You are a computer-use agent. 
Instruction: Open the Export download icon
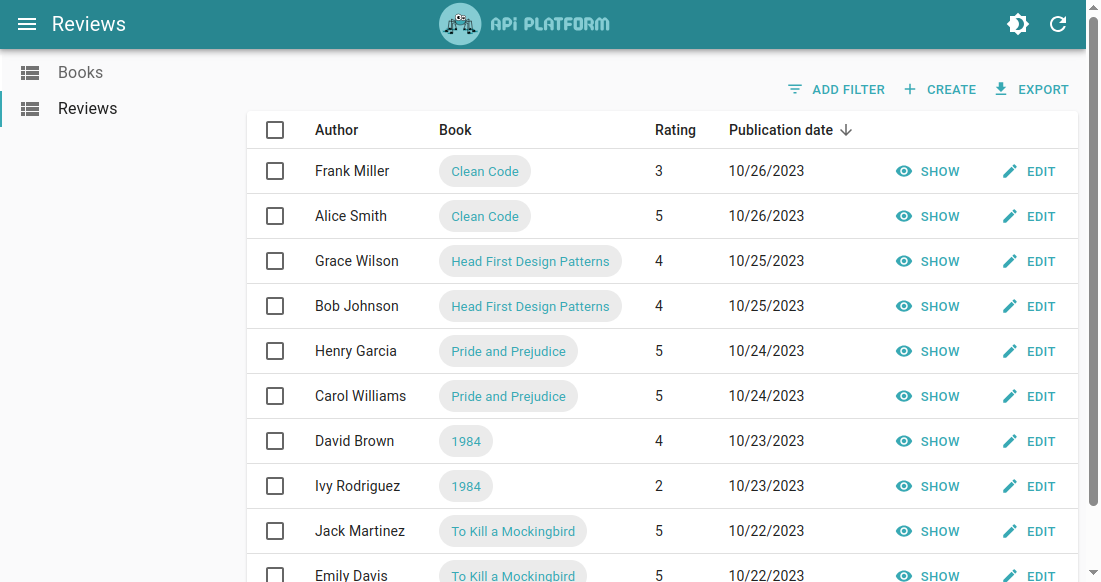point(1000,89)
